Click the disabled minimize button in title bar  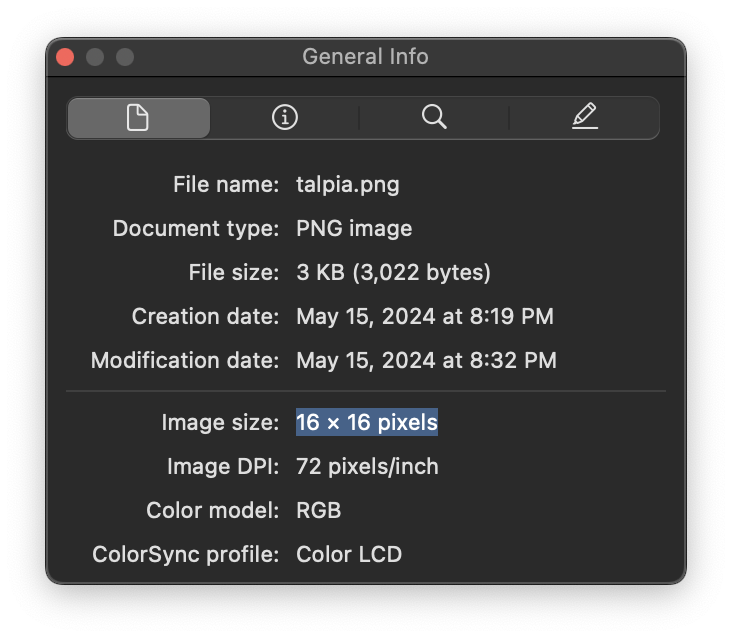tap(95, 57)
